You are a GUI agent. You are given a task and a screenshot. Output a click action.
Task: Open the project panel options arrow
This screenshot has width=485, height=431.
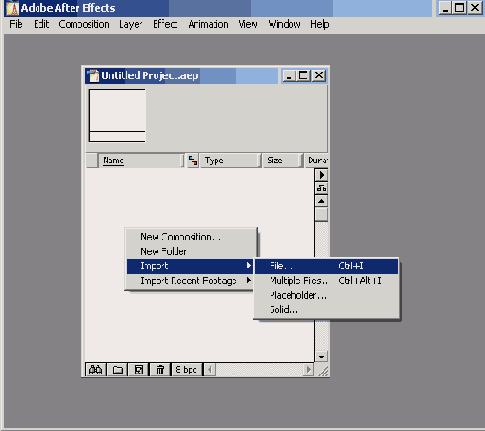point(321,175)
